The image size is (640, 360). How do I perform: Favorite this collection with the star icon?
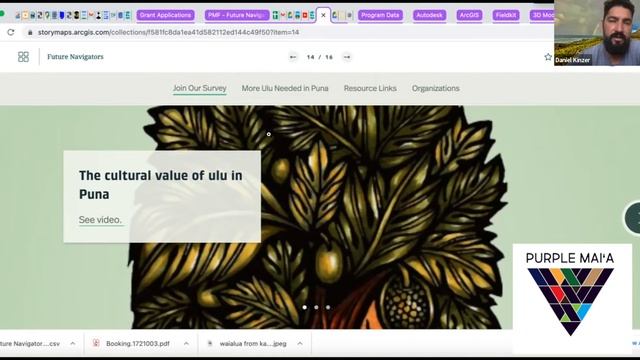click(548, 57)
